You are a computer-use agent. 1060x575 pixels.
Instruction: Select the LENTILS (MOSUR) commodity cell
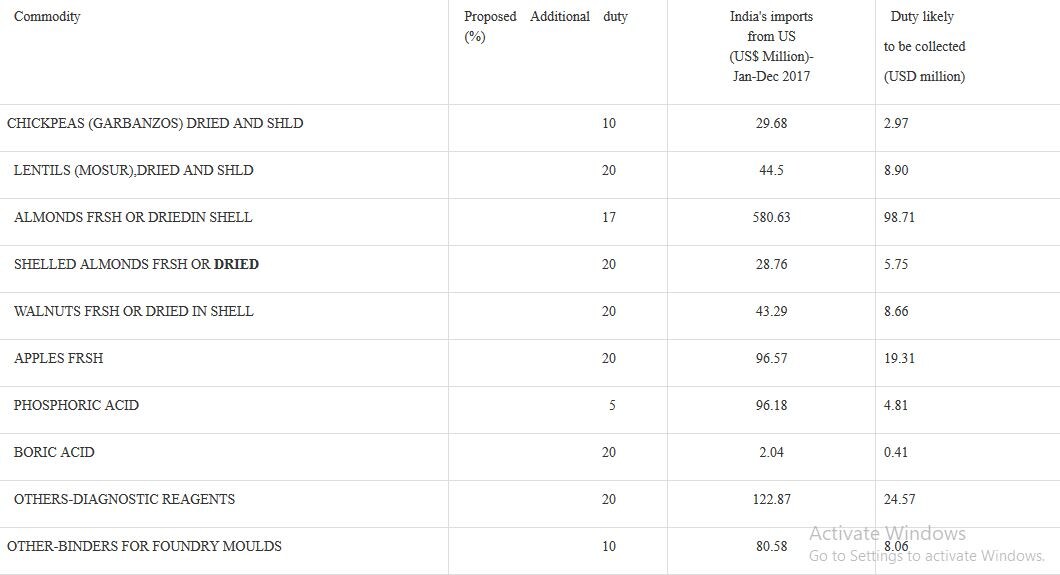tap(133, 170)
